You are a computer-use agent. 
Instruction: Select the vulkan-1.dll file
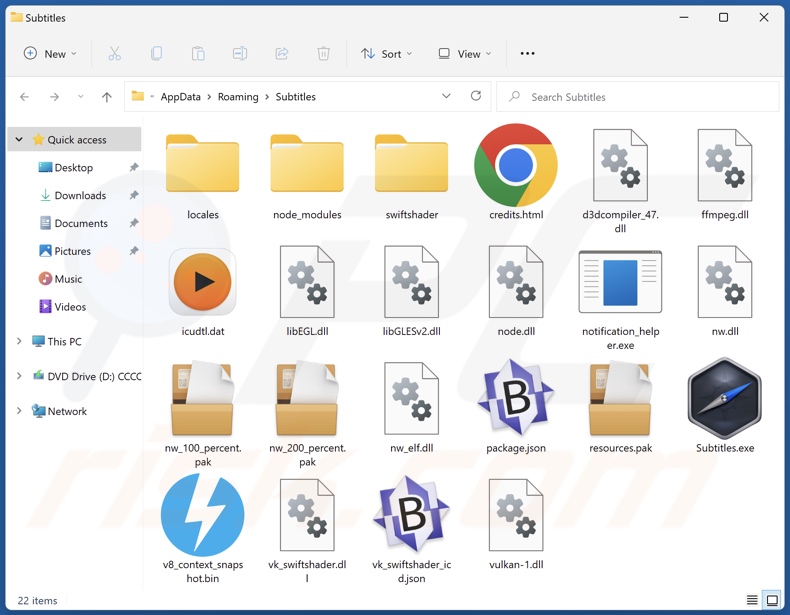[x=516, y=524]
